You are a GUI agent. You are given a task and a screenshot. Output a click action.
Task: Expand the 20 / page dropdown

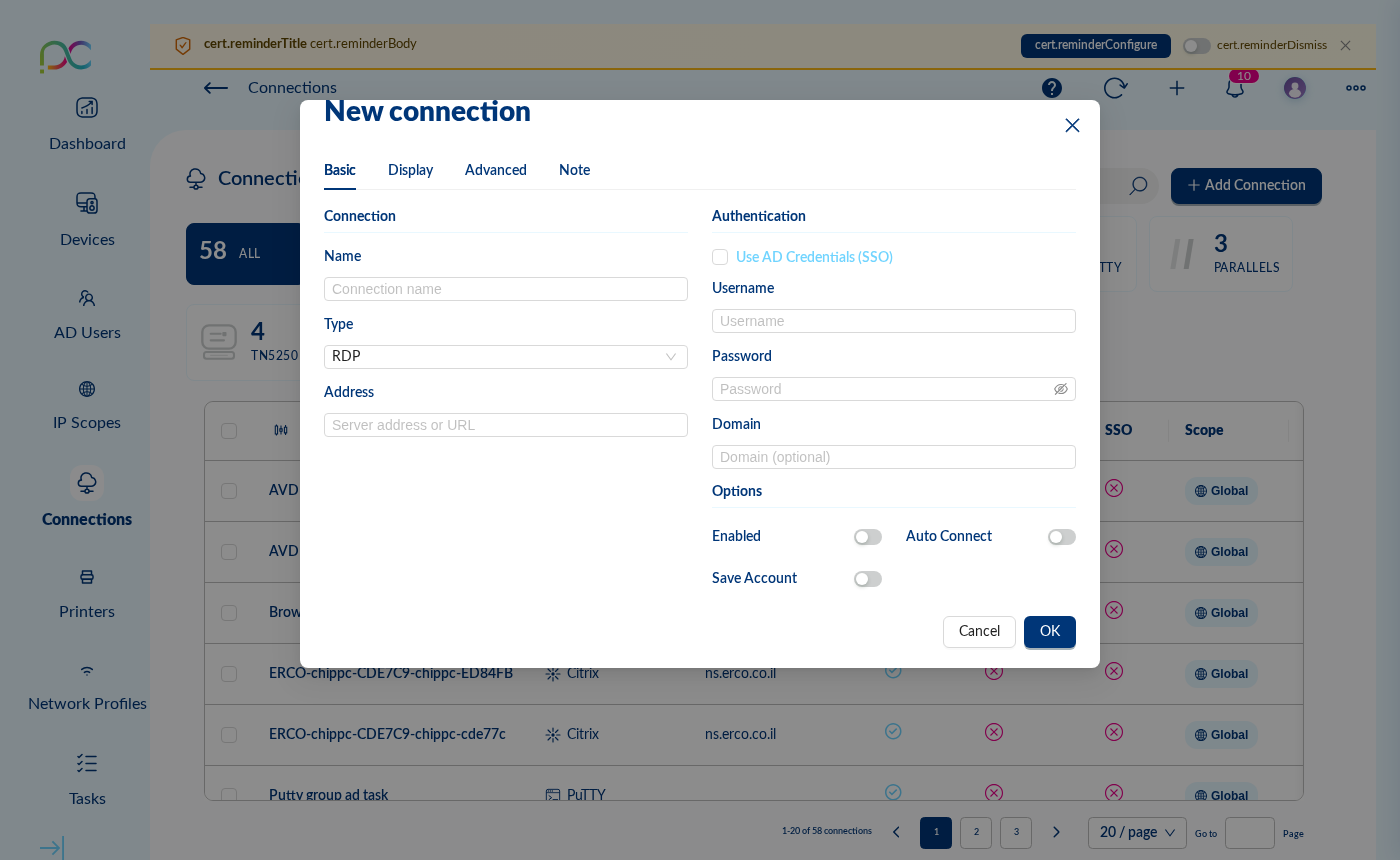click(1137, 832)
